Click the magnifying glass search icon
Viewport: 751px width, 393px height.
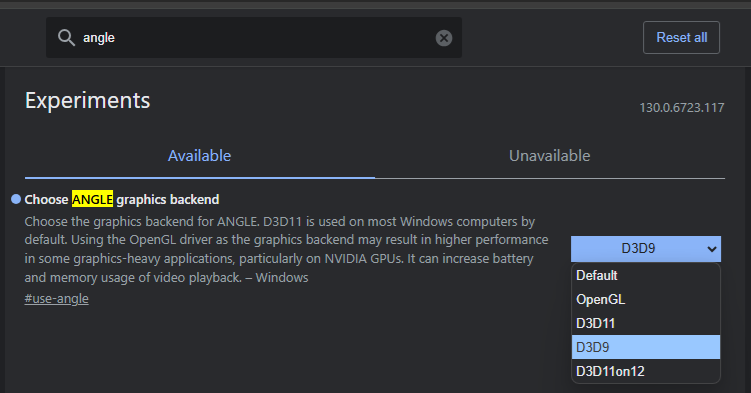[66, 37]
